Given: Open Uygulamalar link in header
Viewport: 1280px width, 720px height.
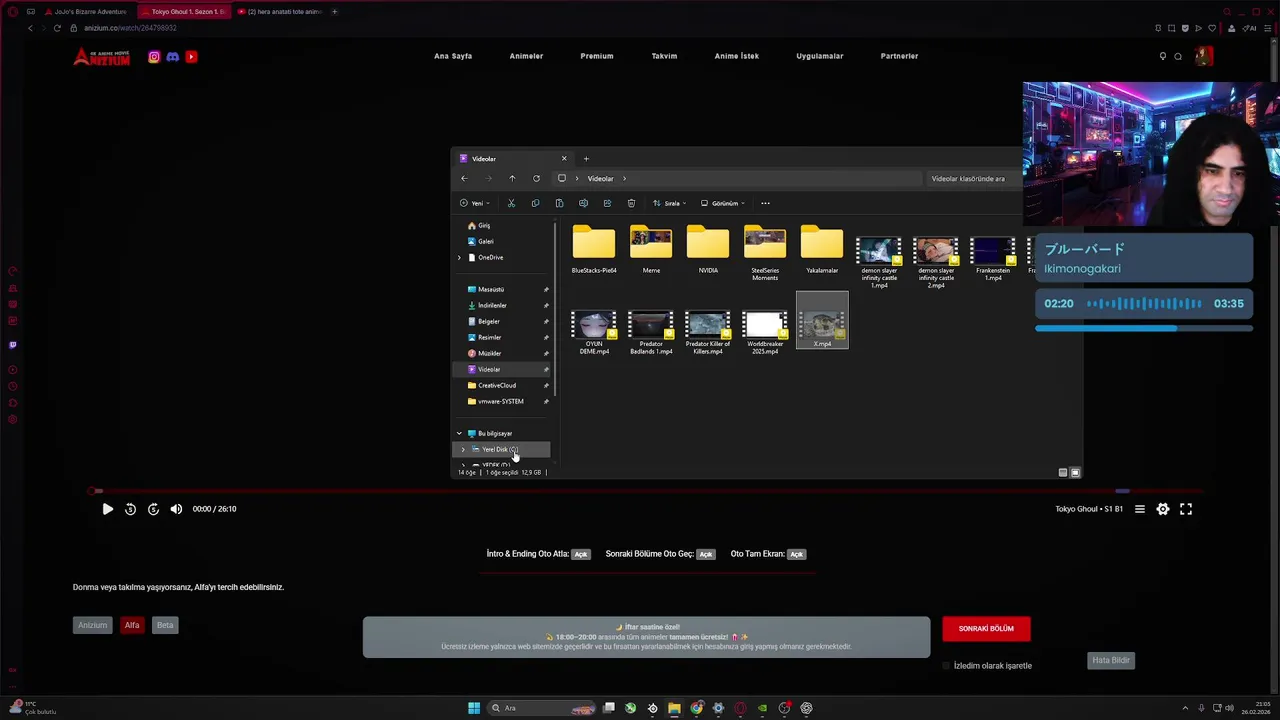Looking at the screenshot, I should point(820,56).
